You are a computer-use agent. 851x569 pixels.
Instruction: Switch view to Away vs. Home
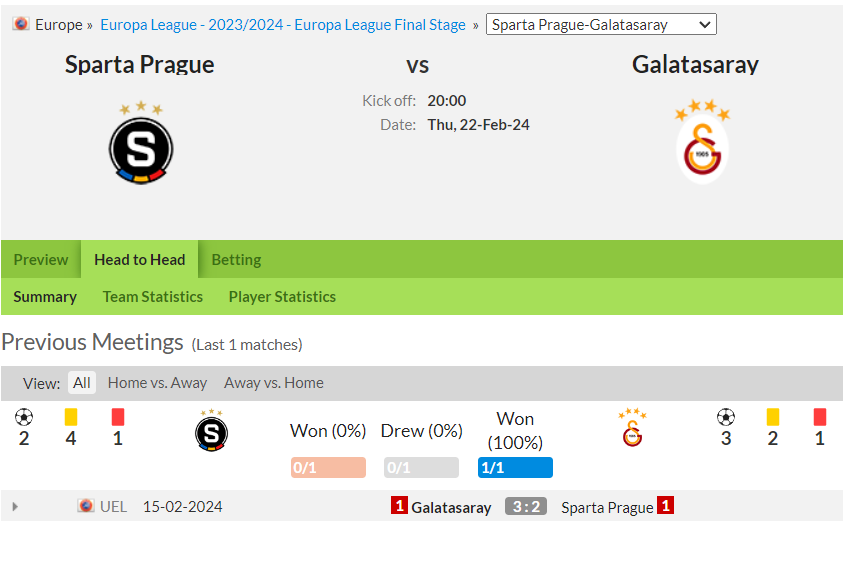click(x=274, y=383)
